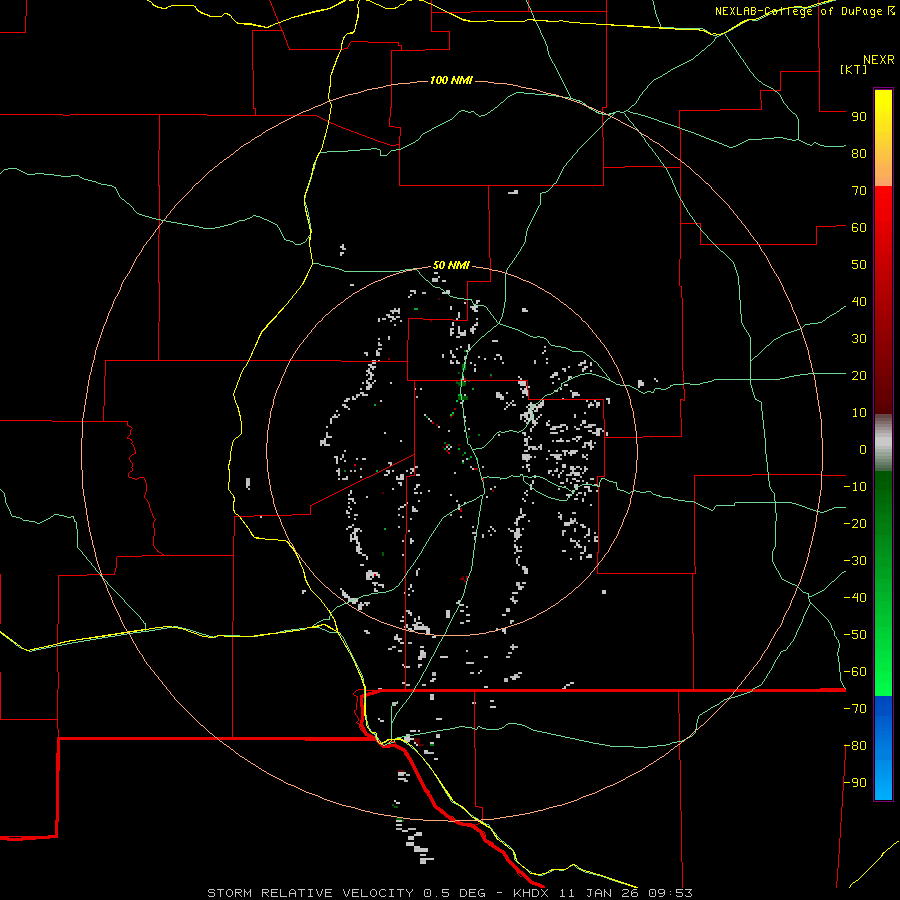Screen dimensions: 900x900
Task: Click the -20 scale label
Action: click(x=855, y=523)
